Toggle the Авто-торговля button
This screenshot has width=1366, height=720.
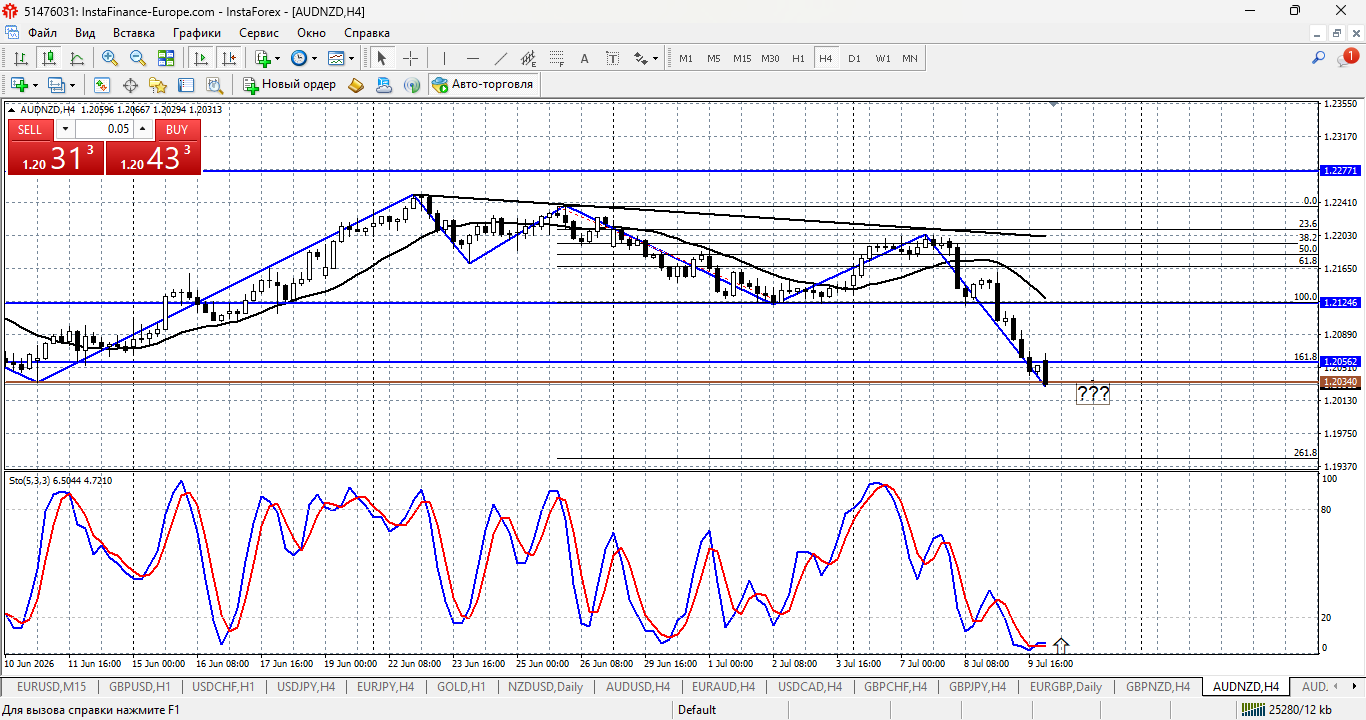coord(484,85)
